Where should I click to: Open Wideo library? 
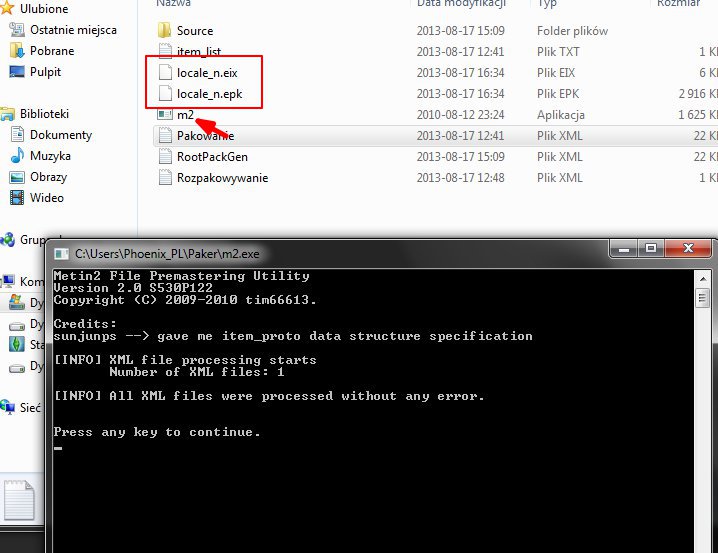click(47, 198)
